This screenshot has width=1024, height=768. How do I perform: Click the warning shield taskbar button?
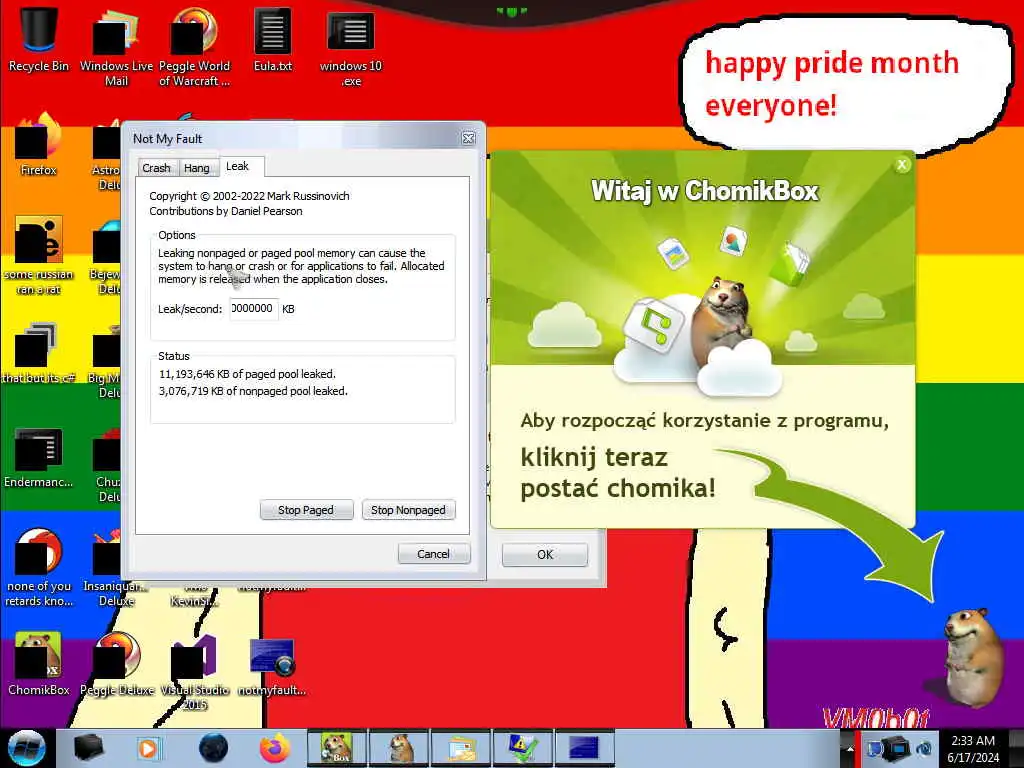[x=522, y=748]
